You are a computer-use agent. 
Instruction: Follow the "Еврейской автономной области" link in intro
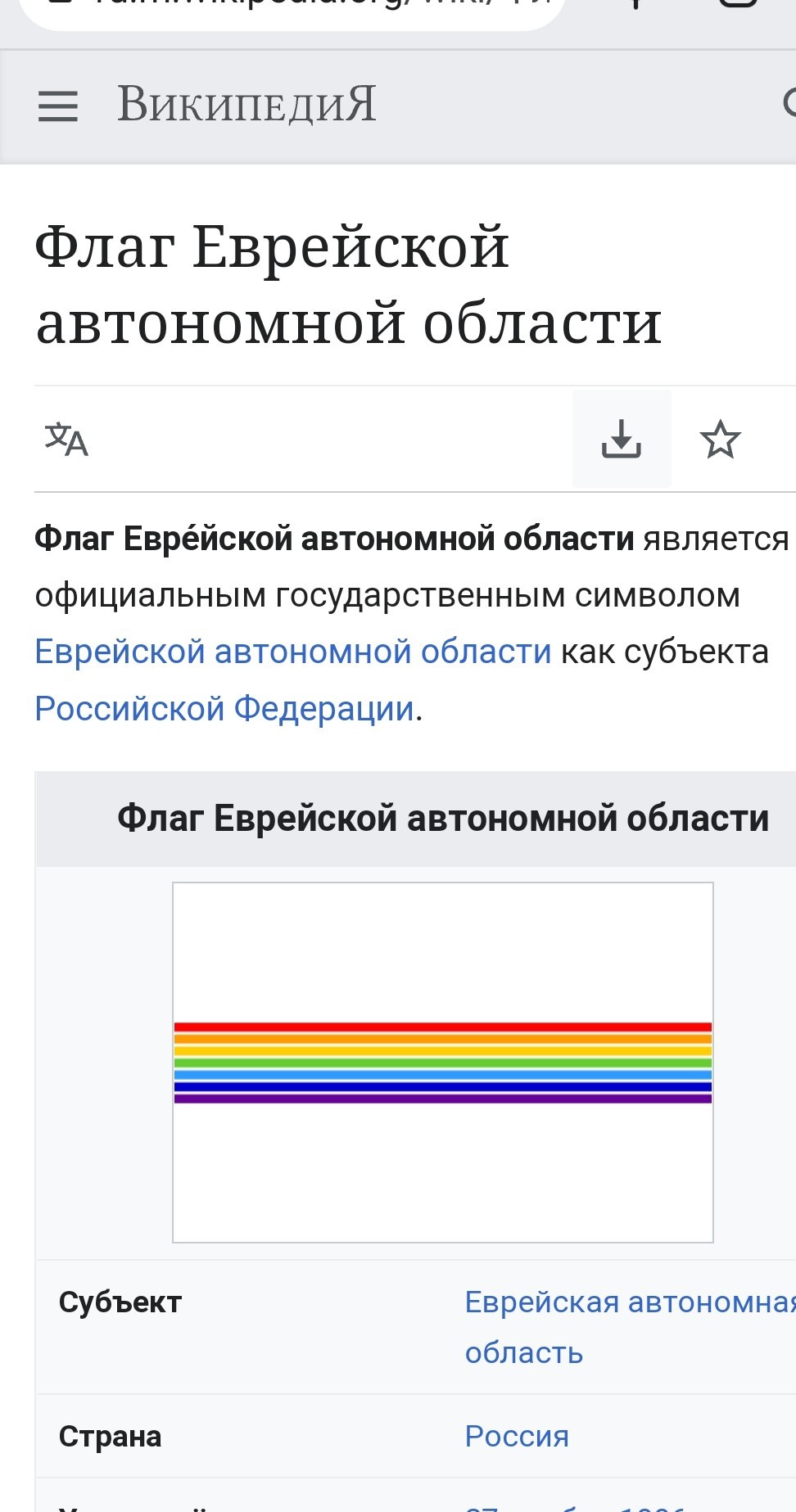click(x=293, y=652)
